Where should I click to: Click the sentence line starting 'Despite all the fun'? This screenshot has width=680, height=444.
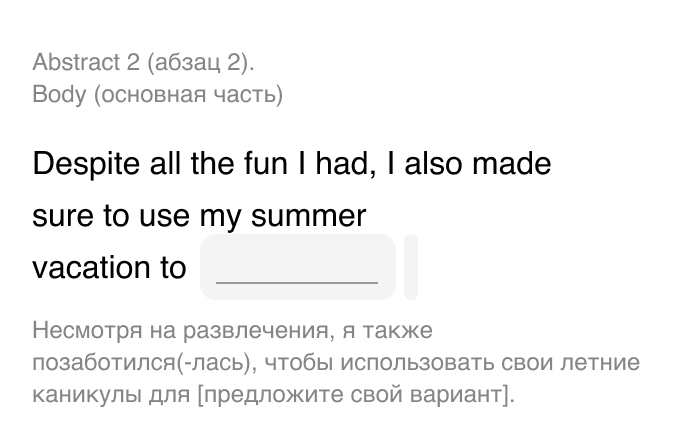tap(292, 163)
